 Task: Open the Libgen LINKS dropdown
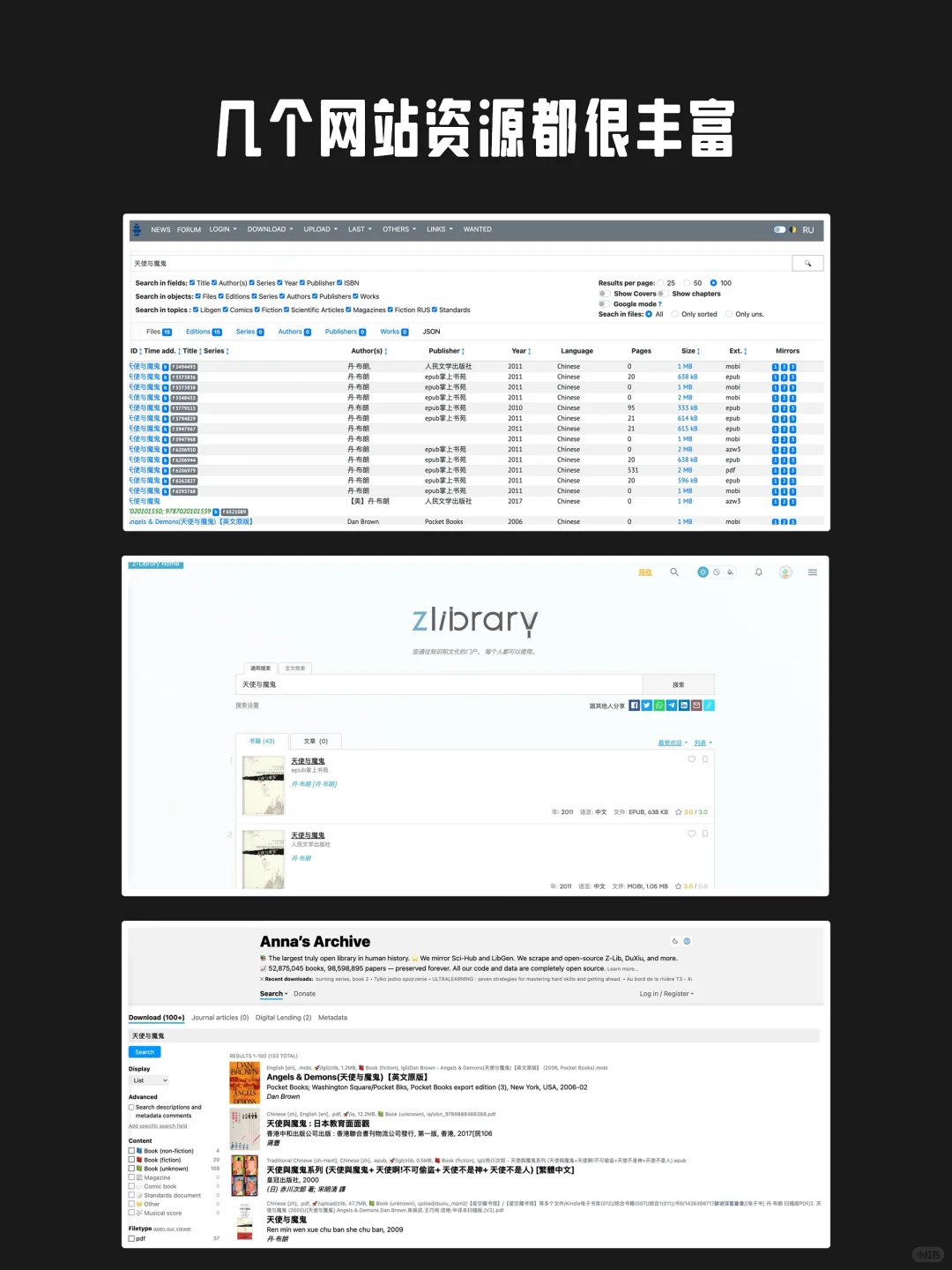point(440,229)
